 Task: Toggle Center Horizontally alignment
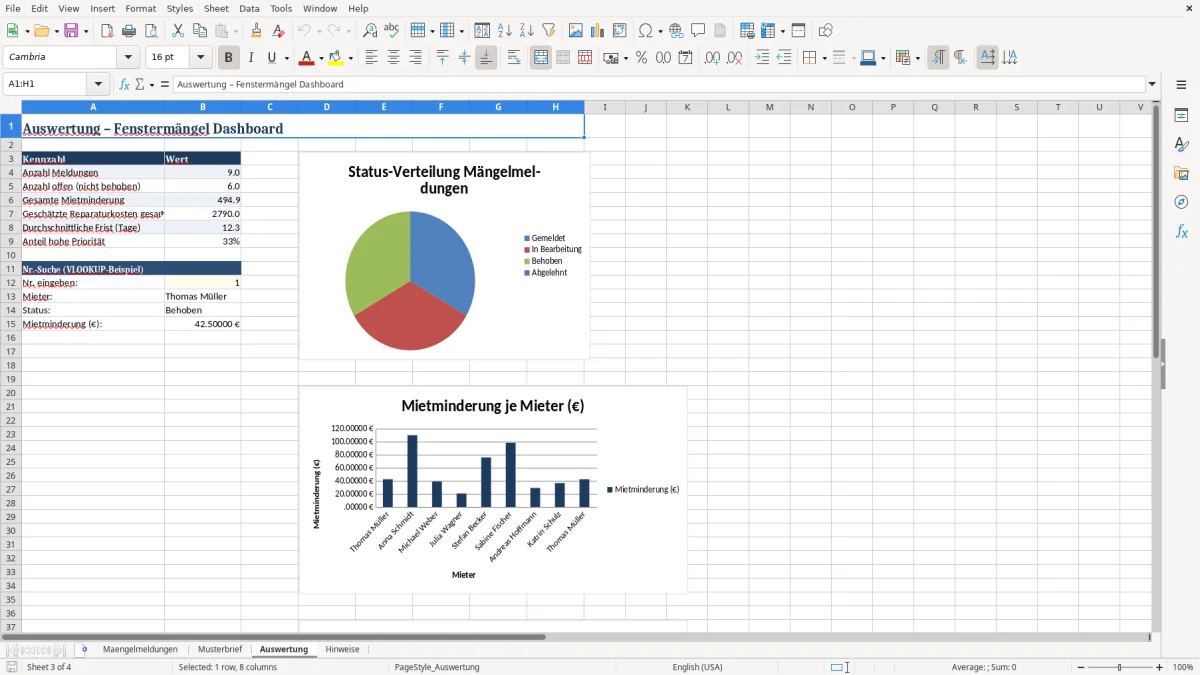393,58
